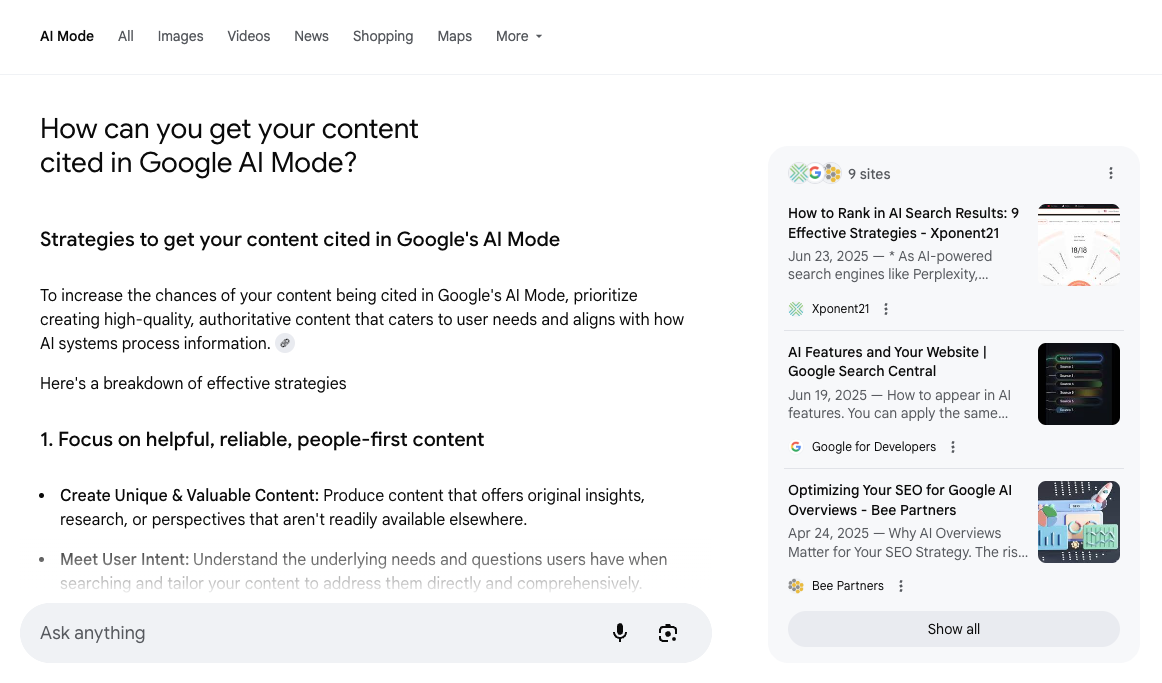Go to the News tab
Viewport: 1162px width, 683px height.
(311, 36)
